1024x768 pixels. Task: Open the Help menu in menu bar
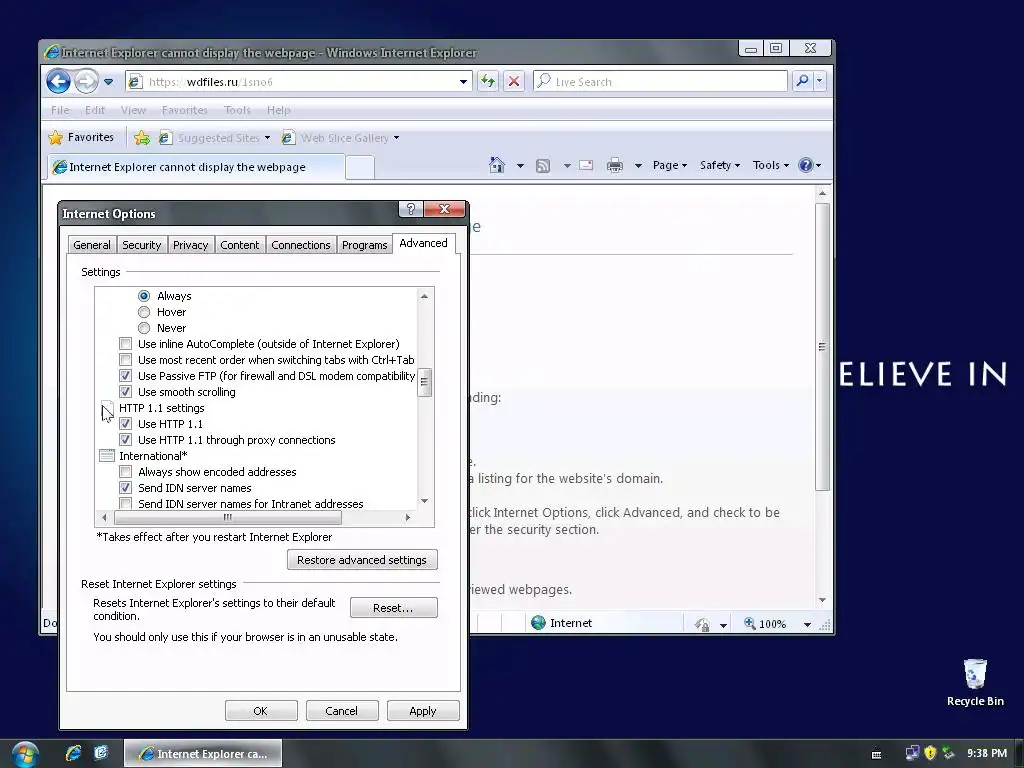278,110
